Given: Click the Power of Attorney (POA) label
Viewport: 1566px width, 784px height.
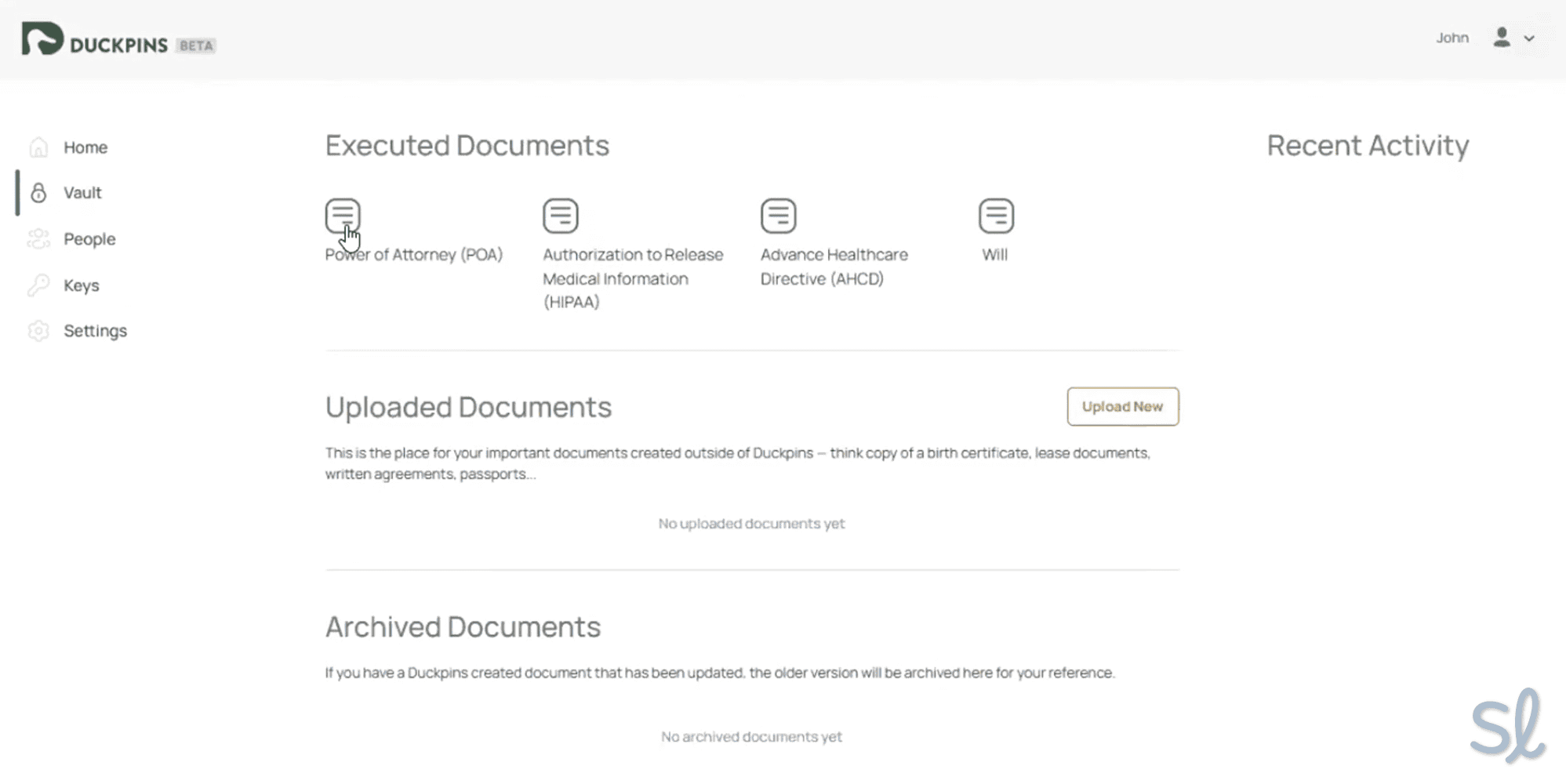Looking at the screenshot, I should tap(414, 255).
